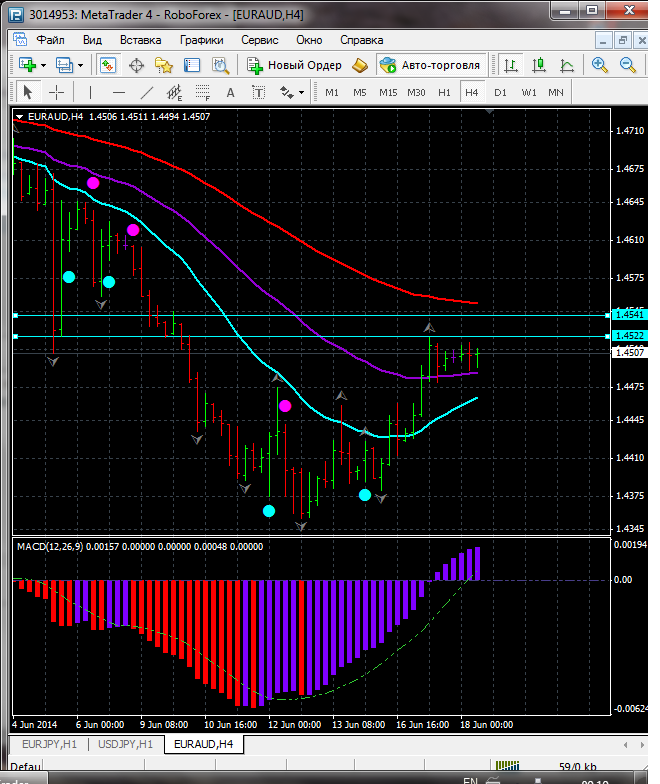
Task: Expand the EURAUD,H4 chart title arrow
Action: tap(20, 116)
